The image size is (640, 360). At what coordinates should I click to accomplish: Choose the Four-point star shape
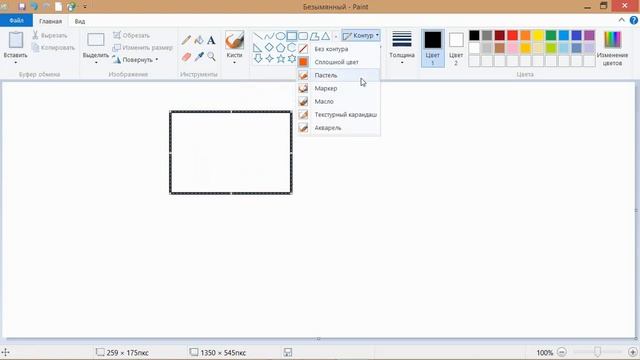[269, 59]
